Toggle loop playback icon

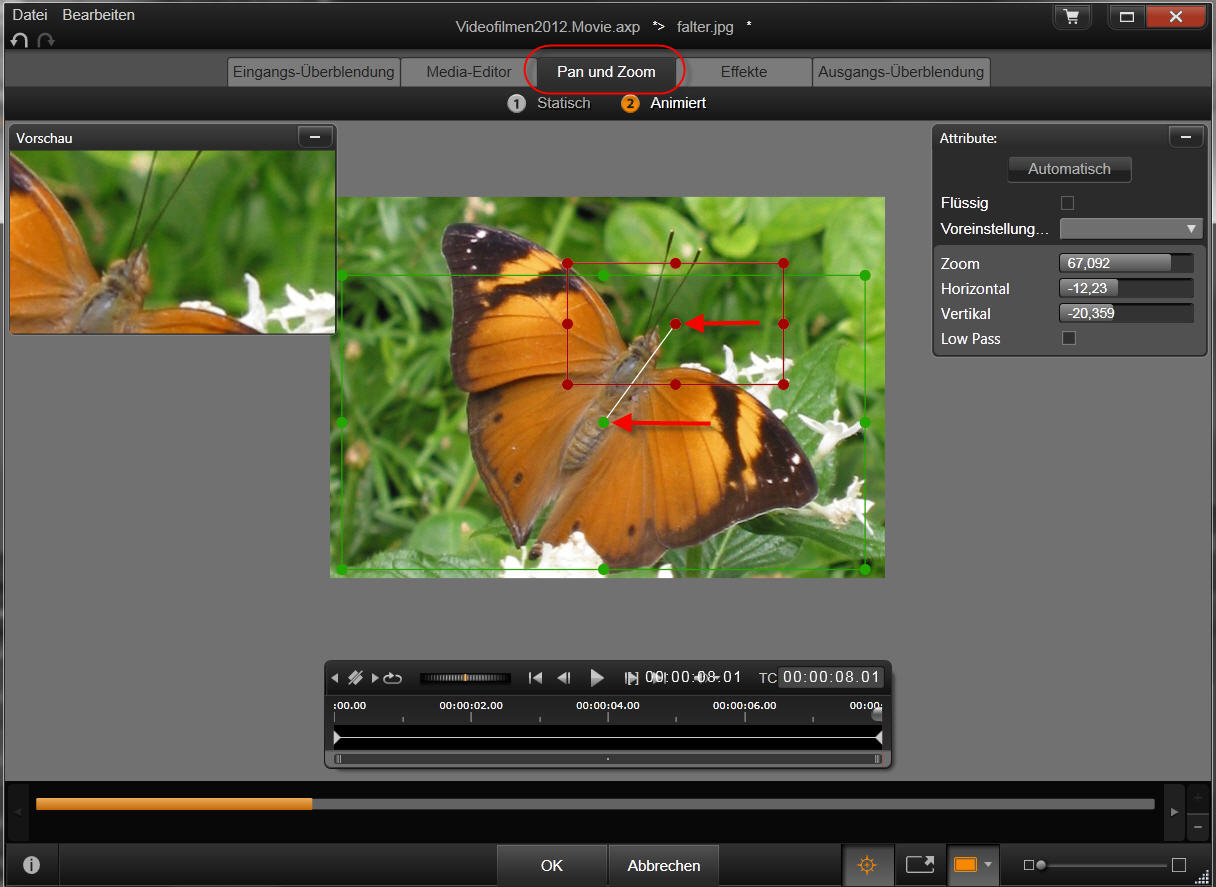392,678
